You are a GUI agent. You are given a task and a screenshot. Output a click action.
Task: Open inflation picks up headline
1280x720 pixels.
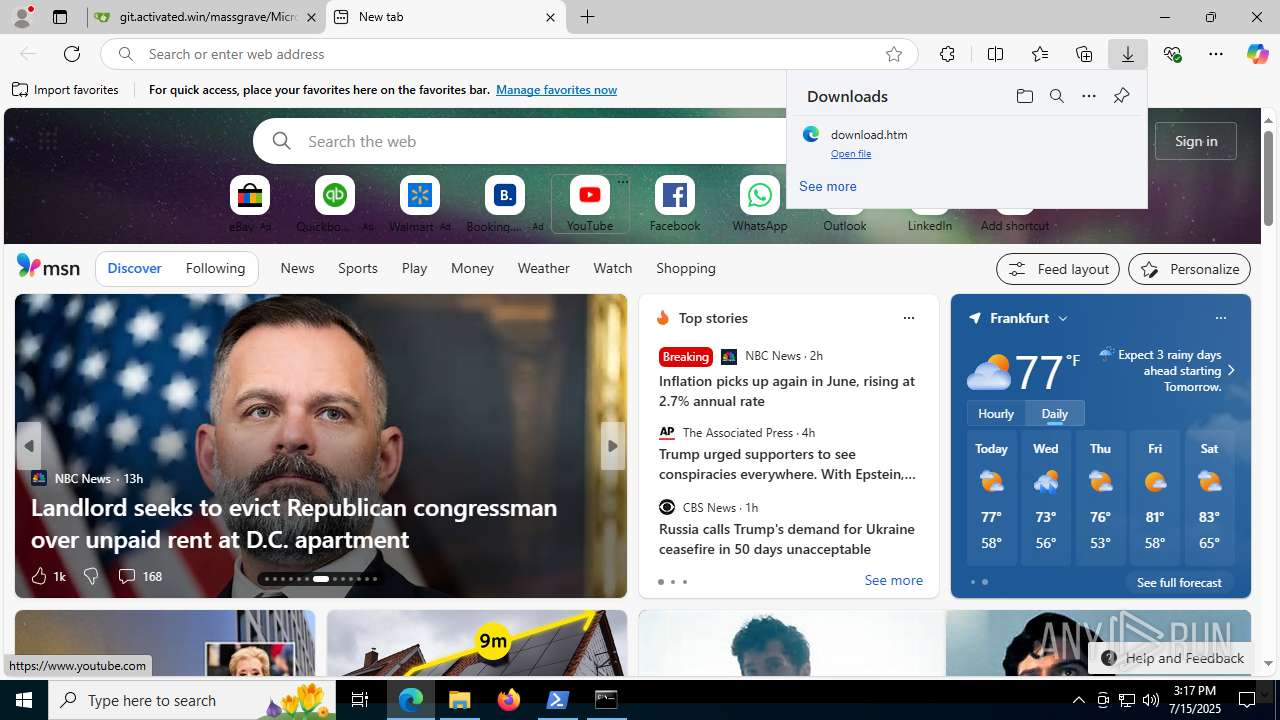tap(787, 391)
